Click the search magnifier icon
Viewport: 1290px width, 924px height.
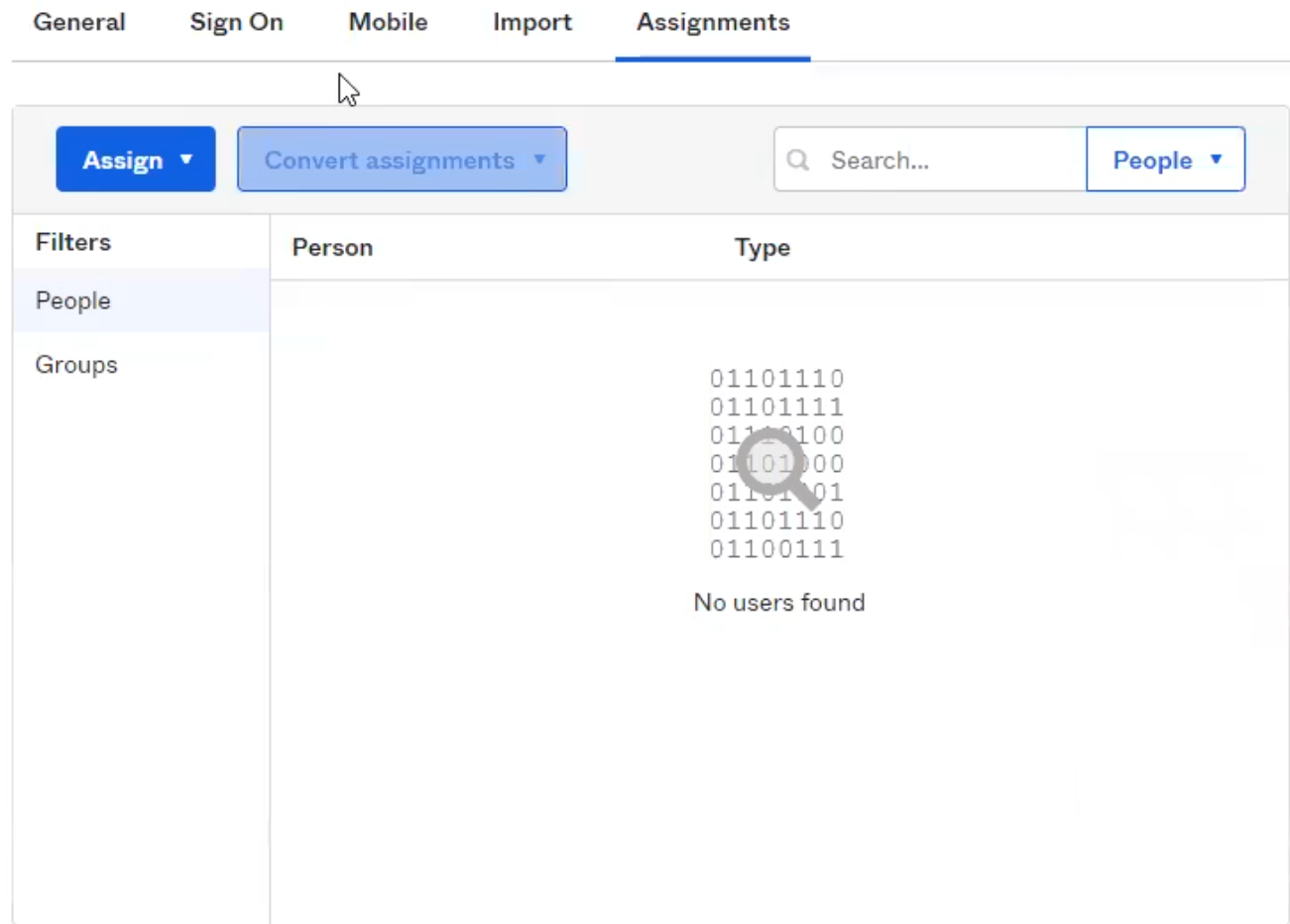pos(798,160)
